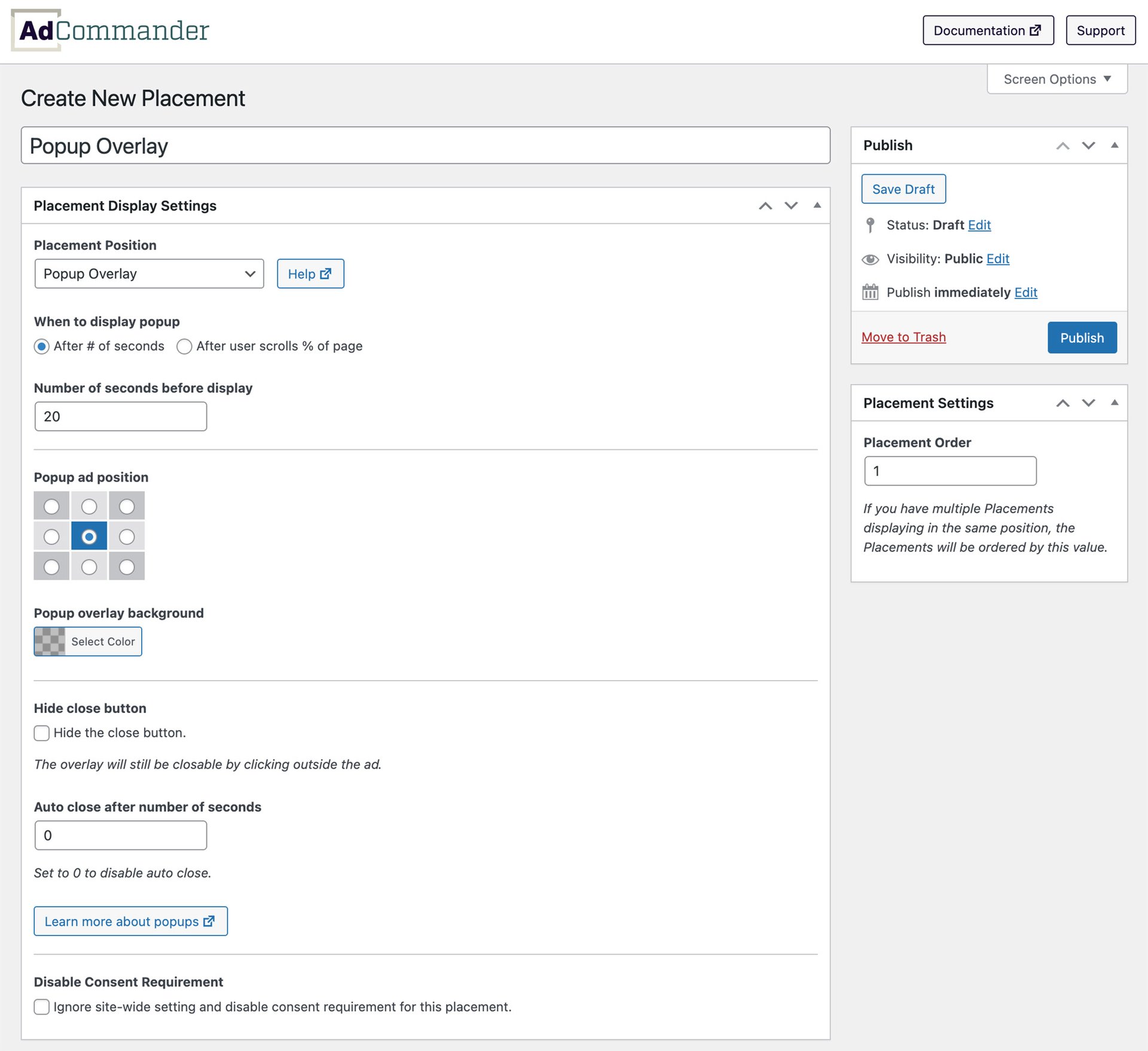Click the Save Draft button

click(903, 189)
